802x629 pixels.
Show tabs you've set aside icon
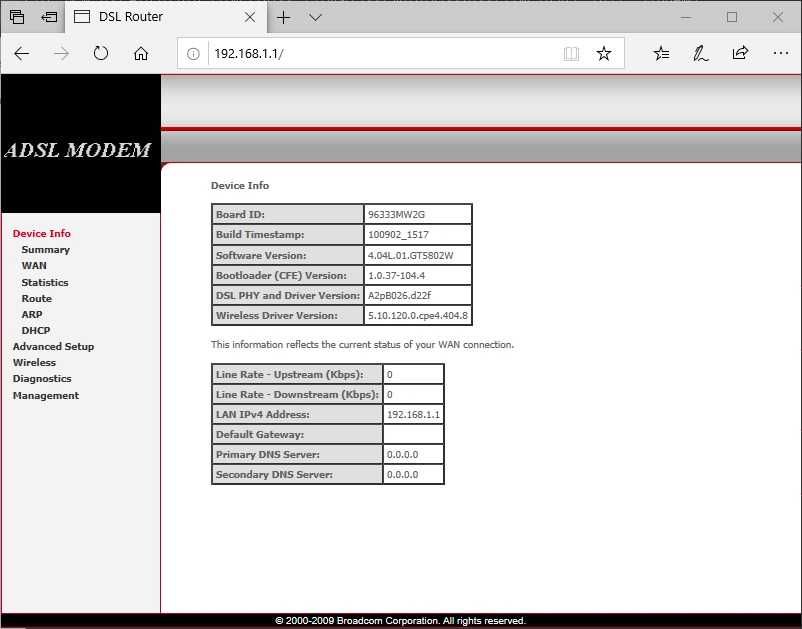[x=17, y=17]
